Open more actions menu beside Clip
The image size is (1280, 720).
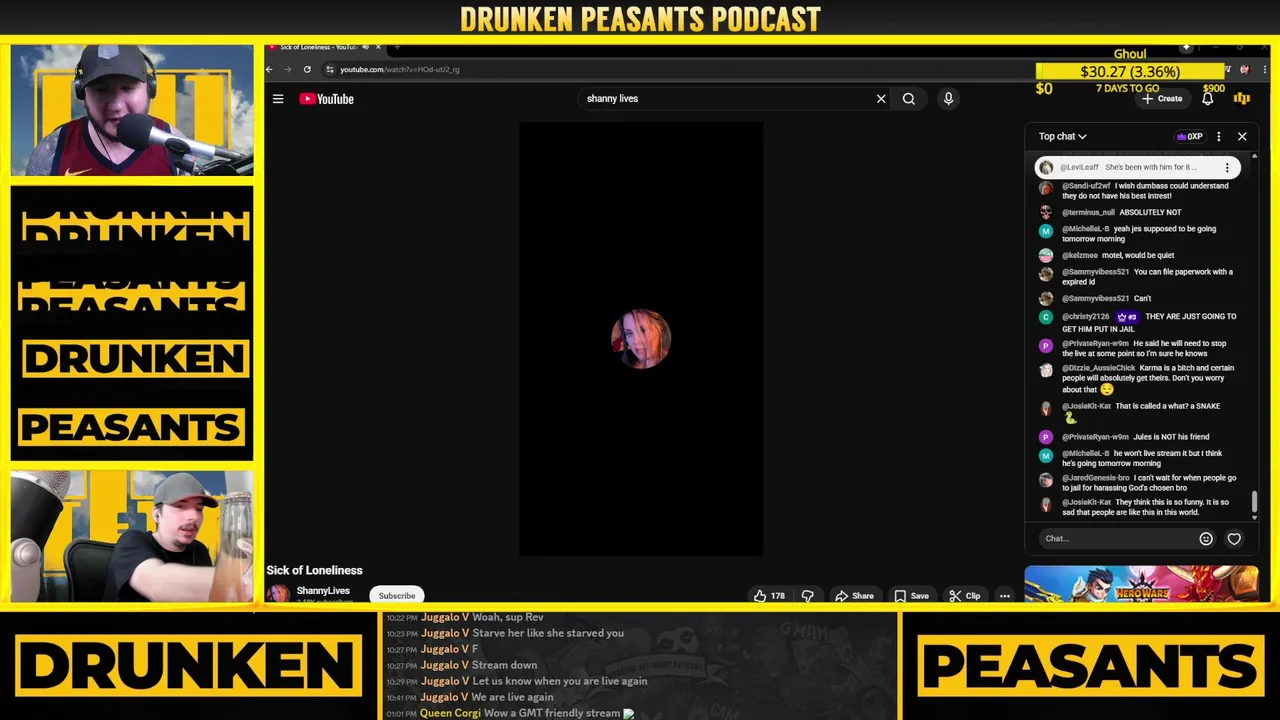(1005, 596)
